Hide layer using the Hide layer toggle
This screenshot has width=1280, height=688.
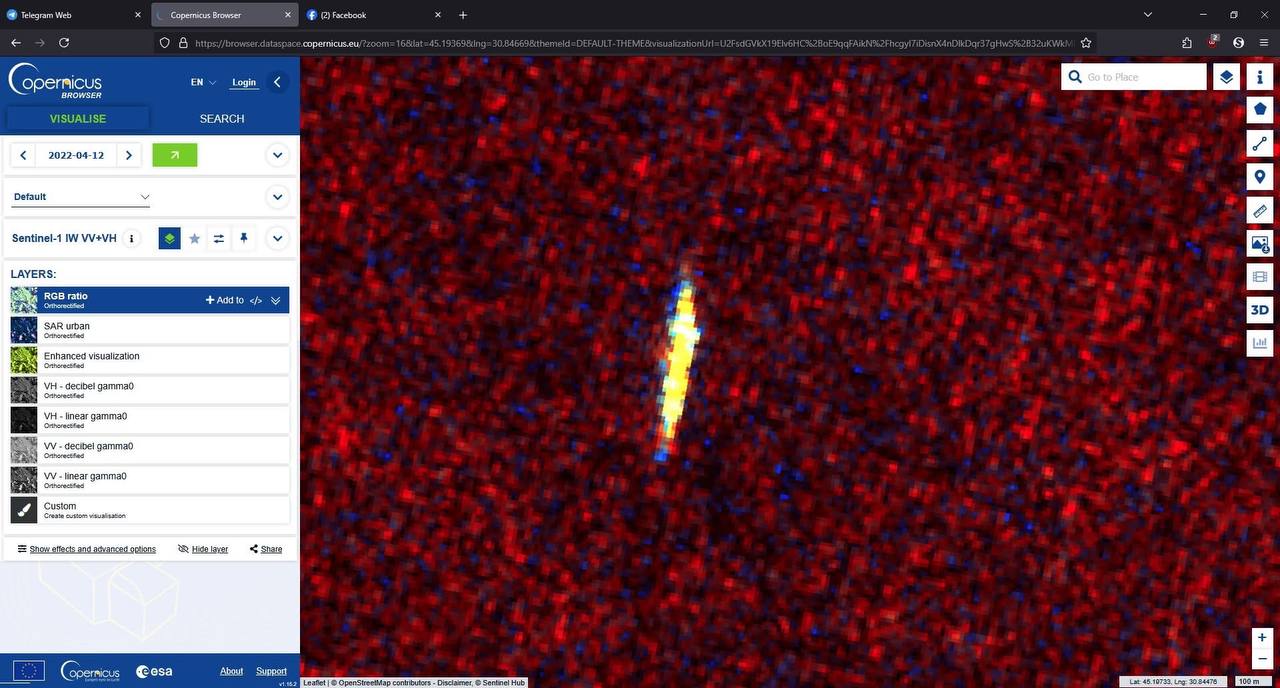pyautogui.click(x=203, y=549)
